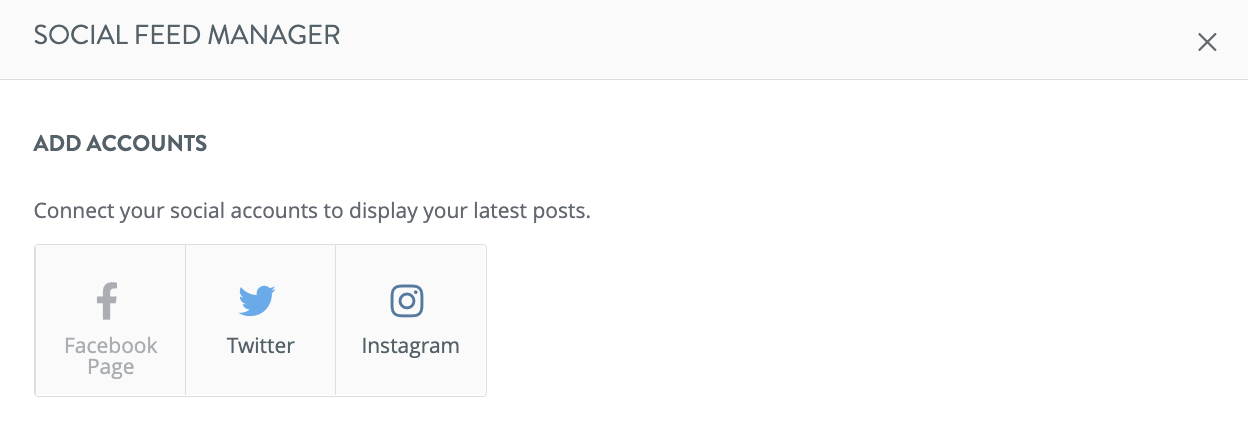The image size is (1248, 432).
Task: Select the Facebook Page text label
Action: [x=111, y=356]
